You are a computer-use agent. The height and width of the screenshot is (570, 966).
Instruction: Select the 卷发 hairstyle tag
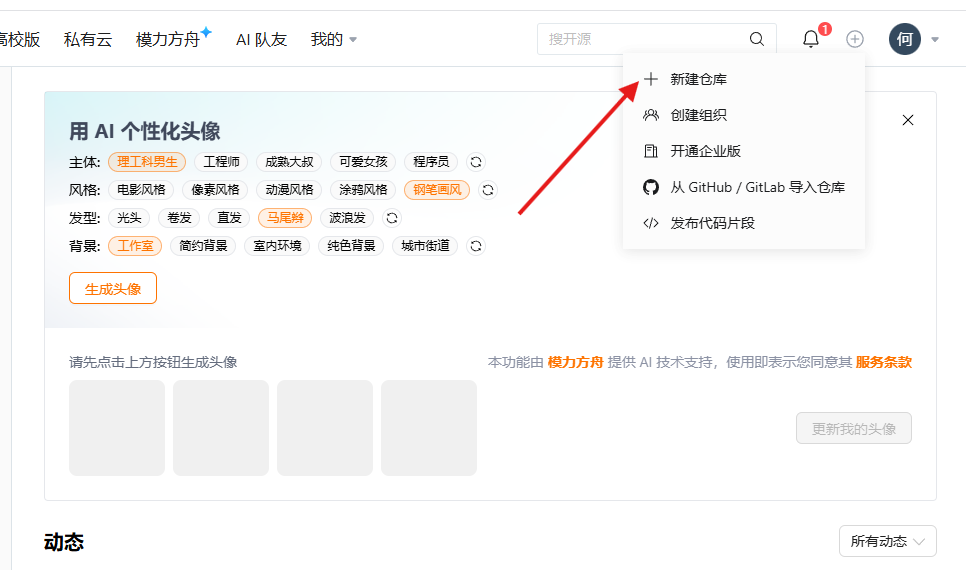(179, 218)
